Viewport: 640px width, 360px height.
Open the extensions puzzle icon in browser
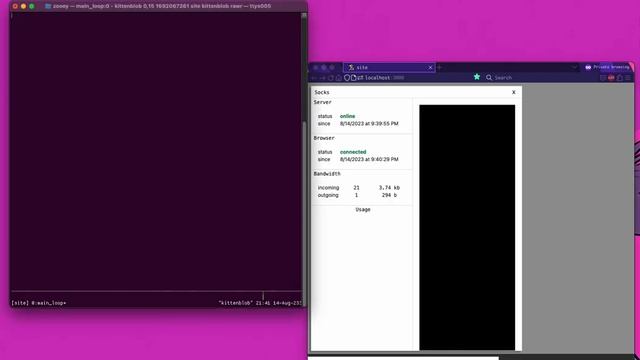[620, 78]
